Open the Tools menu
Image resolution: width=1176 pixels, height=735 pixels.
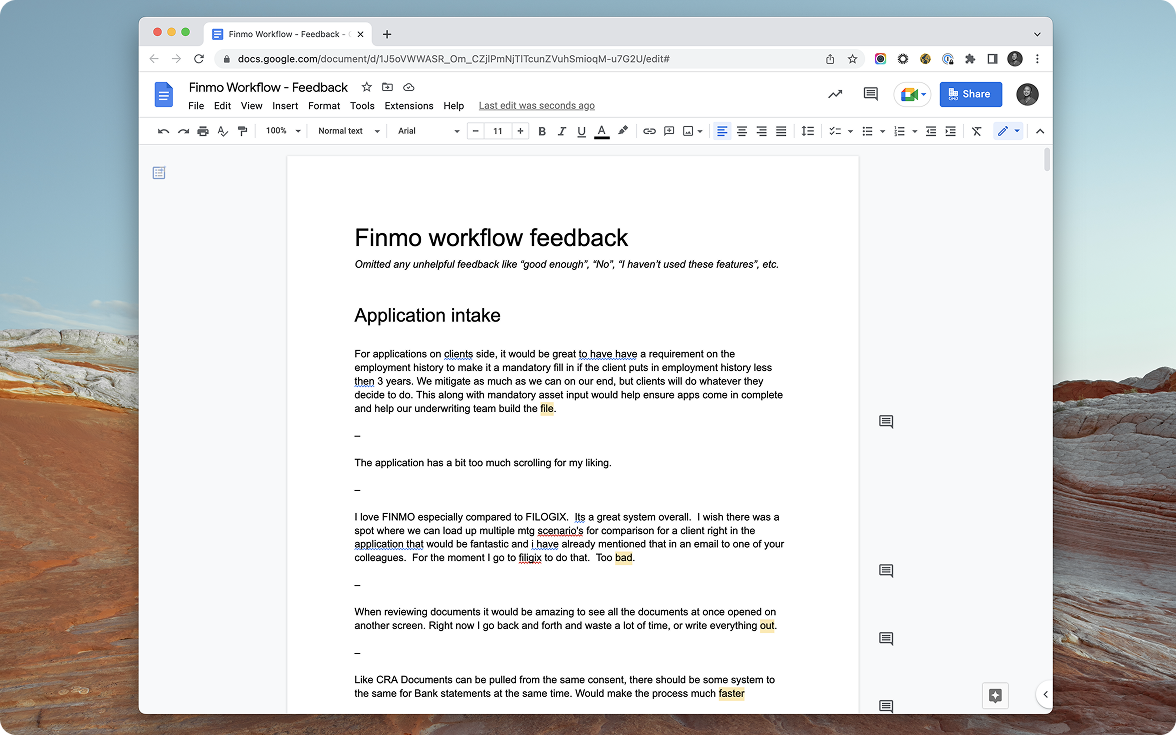(362, 106)
